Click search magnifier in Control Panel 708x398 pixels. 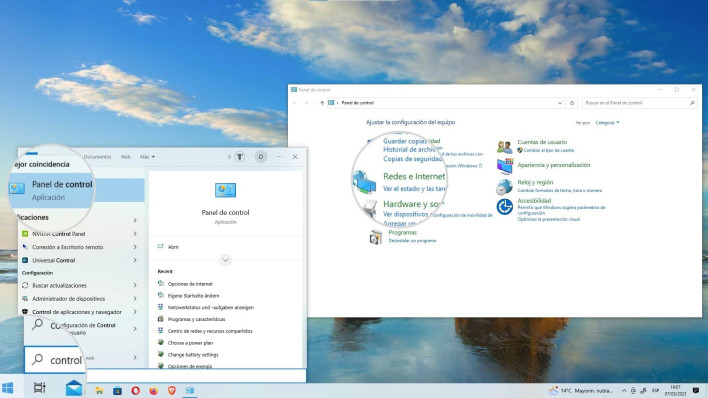click(x=692, y=103)
